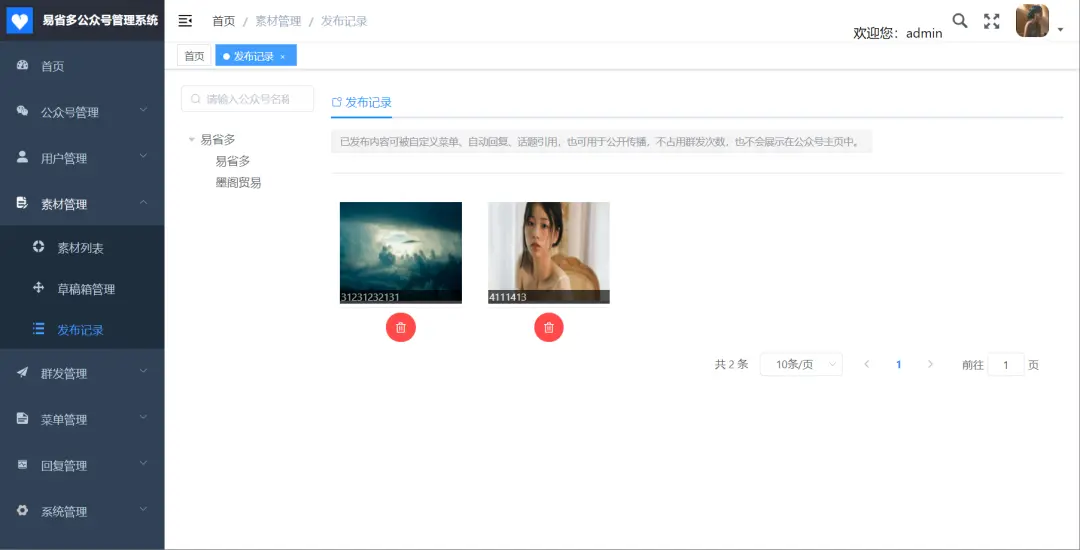The image size is (1080, 550).
Task: Open the 10条/页 page size dropdown
Action: (x=801, y=365)
